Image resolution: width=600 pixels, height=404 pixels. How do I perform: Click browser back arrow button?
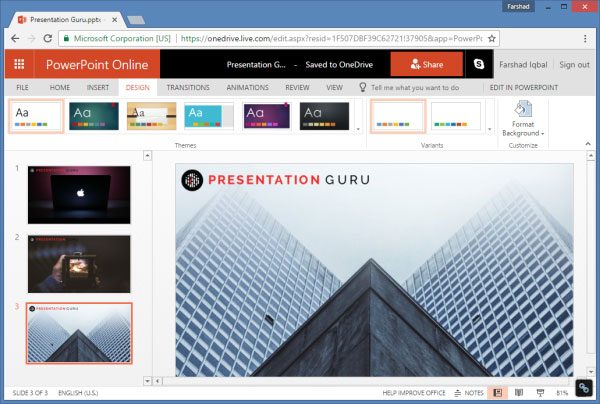[x=14, y=39]
